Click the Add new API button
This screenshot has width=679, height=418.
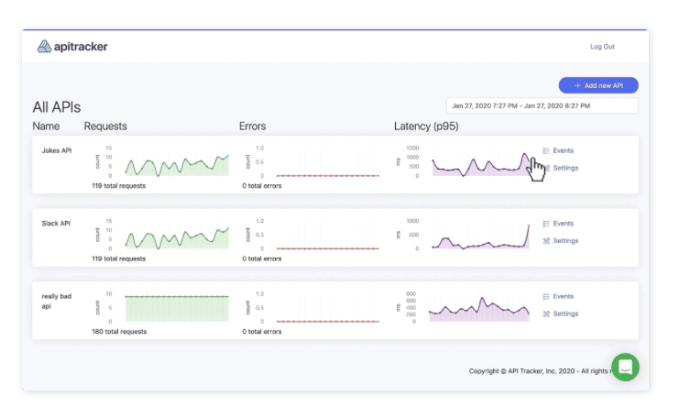pyautogui.click(x=598, y=86)
